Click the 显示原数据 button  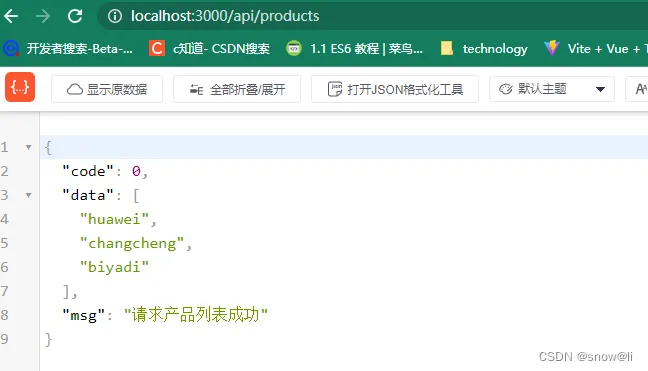(107, 89)
